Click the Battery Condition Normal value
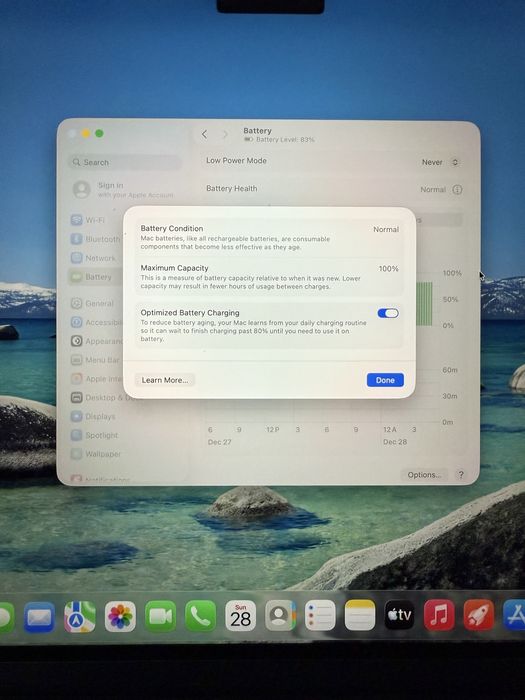 coord(386,229)
